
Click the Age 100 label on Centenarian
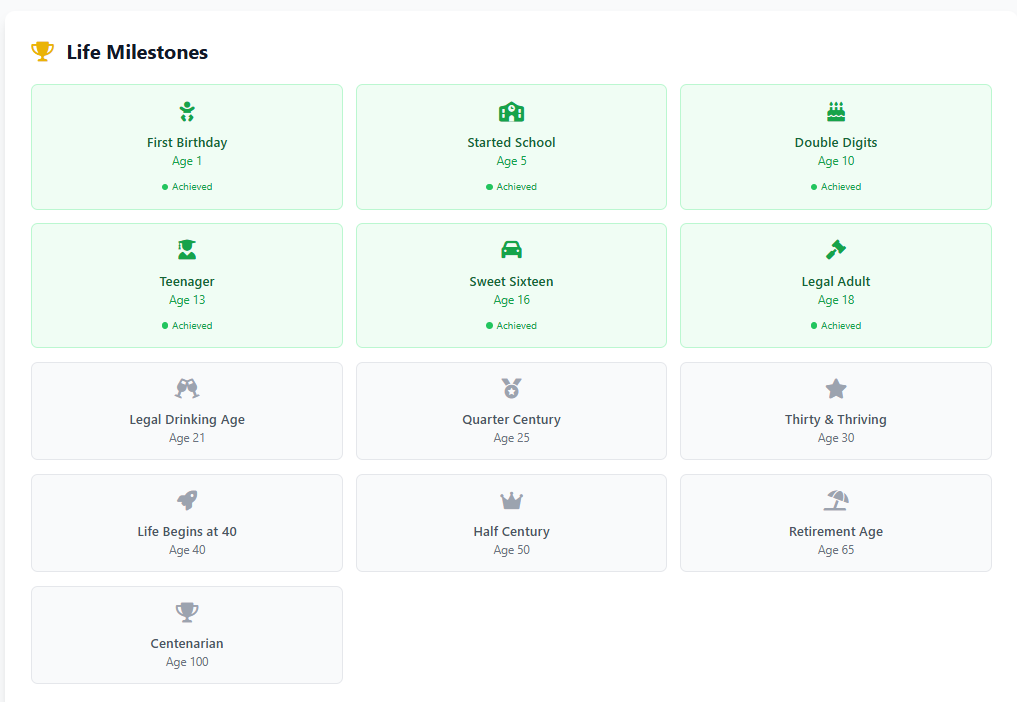click(x=187, y=662)
